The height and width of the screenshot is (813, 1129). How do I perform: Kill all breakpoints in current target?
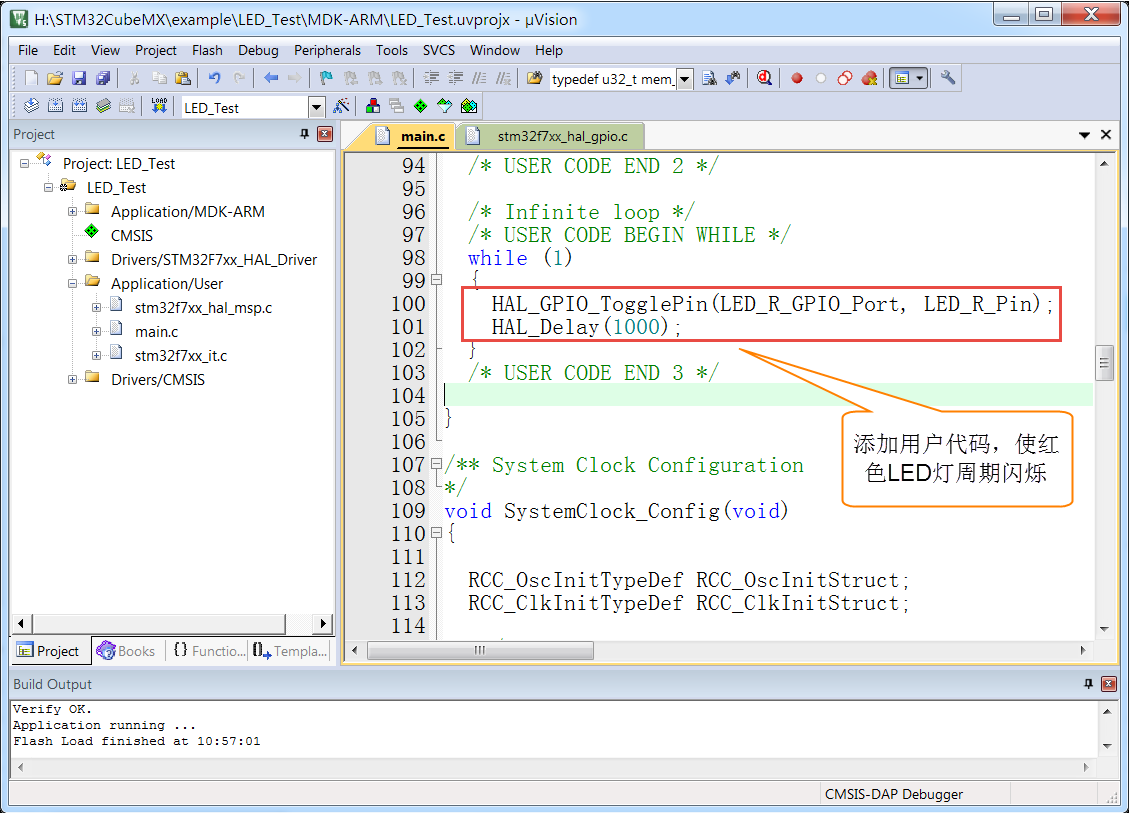click(x=869, y=78)
